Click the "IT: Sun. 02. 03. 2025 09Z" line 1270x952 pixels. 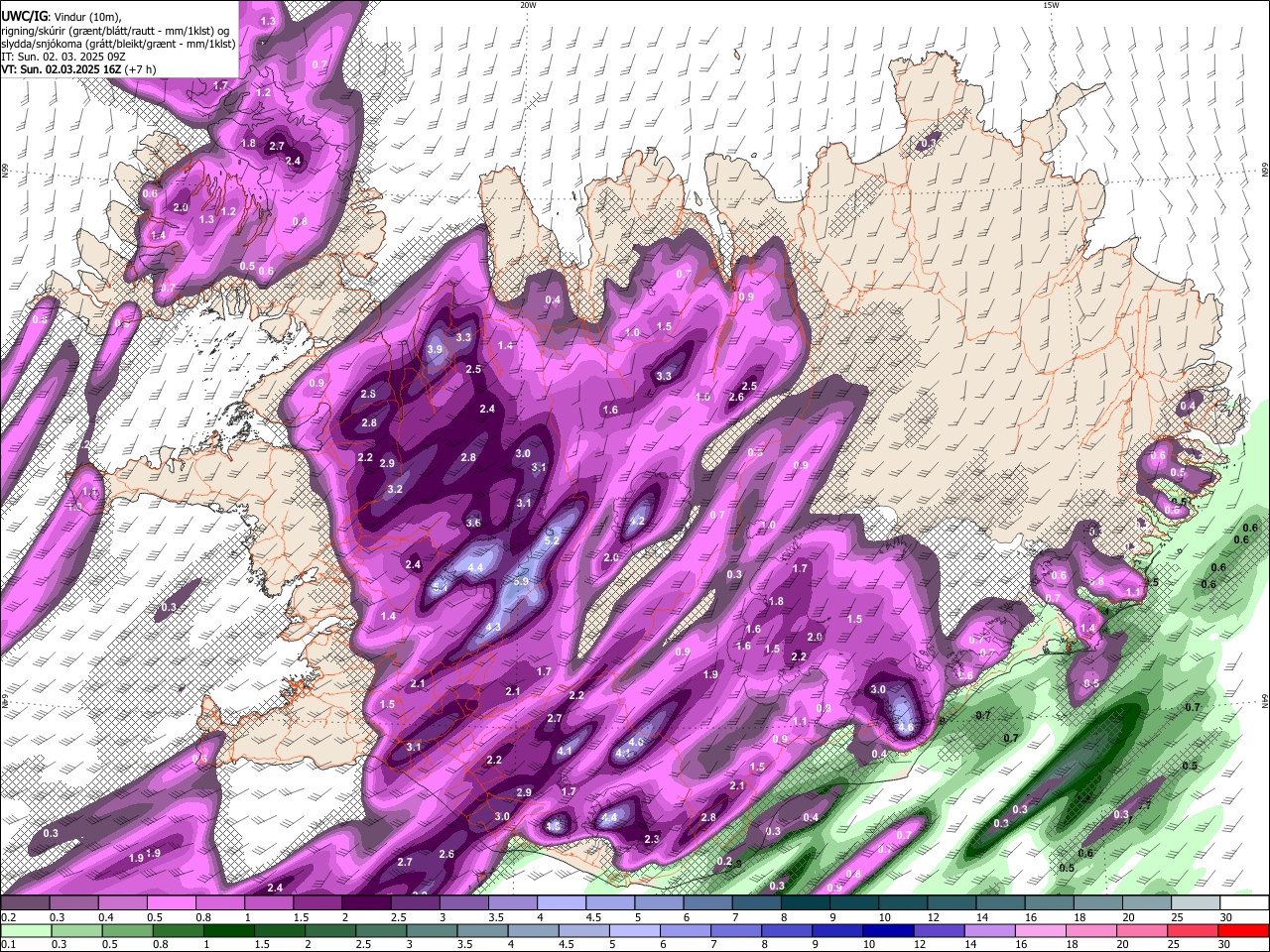(x=63, y=57)
